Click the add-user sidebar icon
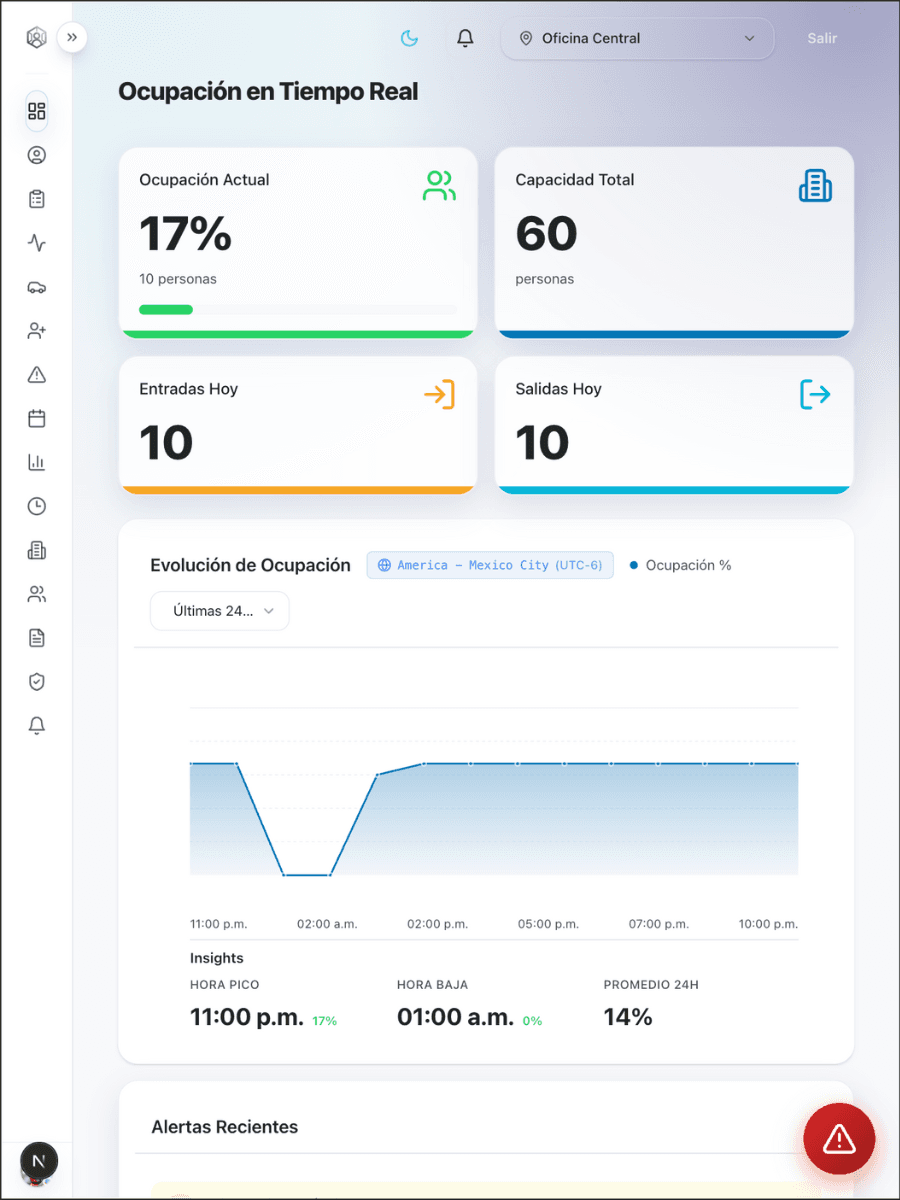The image size is (900, 1200). pyautogui.click(x=37, y=331)
